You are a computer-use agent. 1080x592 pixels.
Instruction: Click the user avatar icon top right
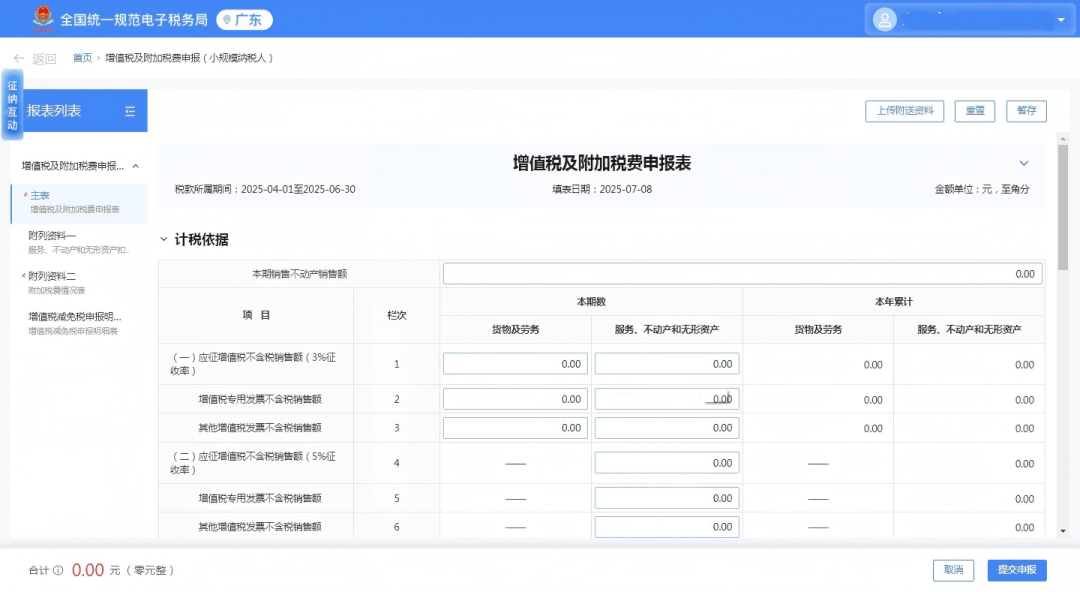tap(884, 18)
